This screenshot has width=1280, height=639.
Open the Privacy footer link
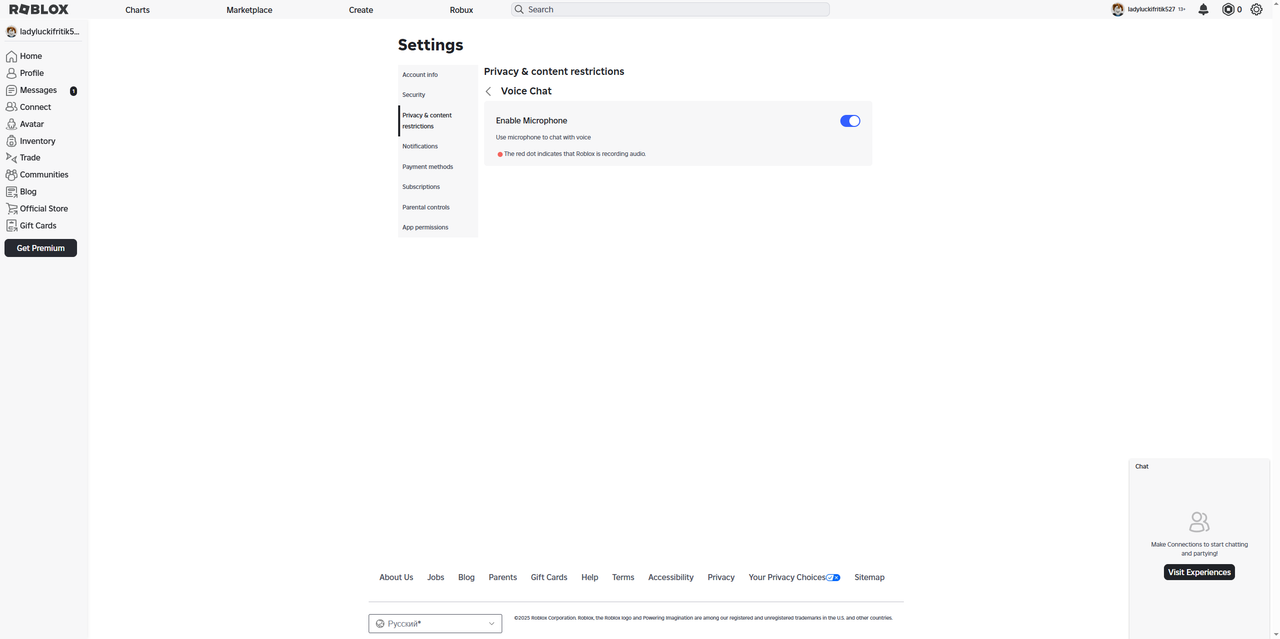[721, 577]
